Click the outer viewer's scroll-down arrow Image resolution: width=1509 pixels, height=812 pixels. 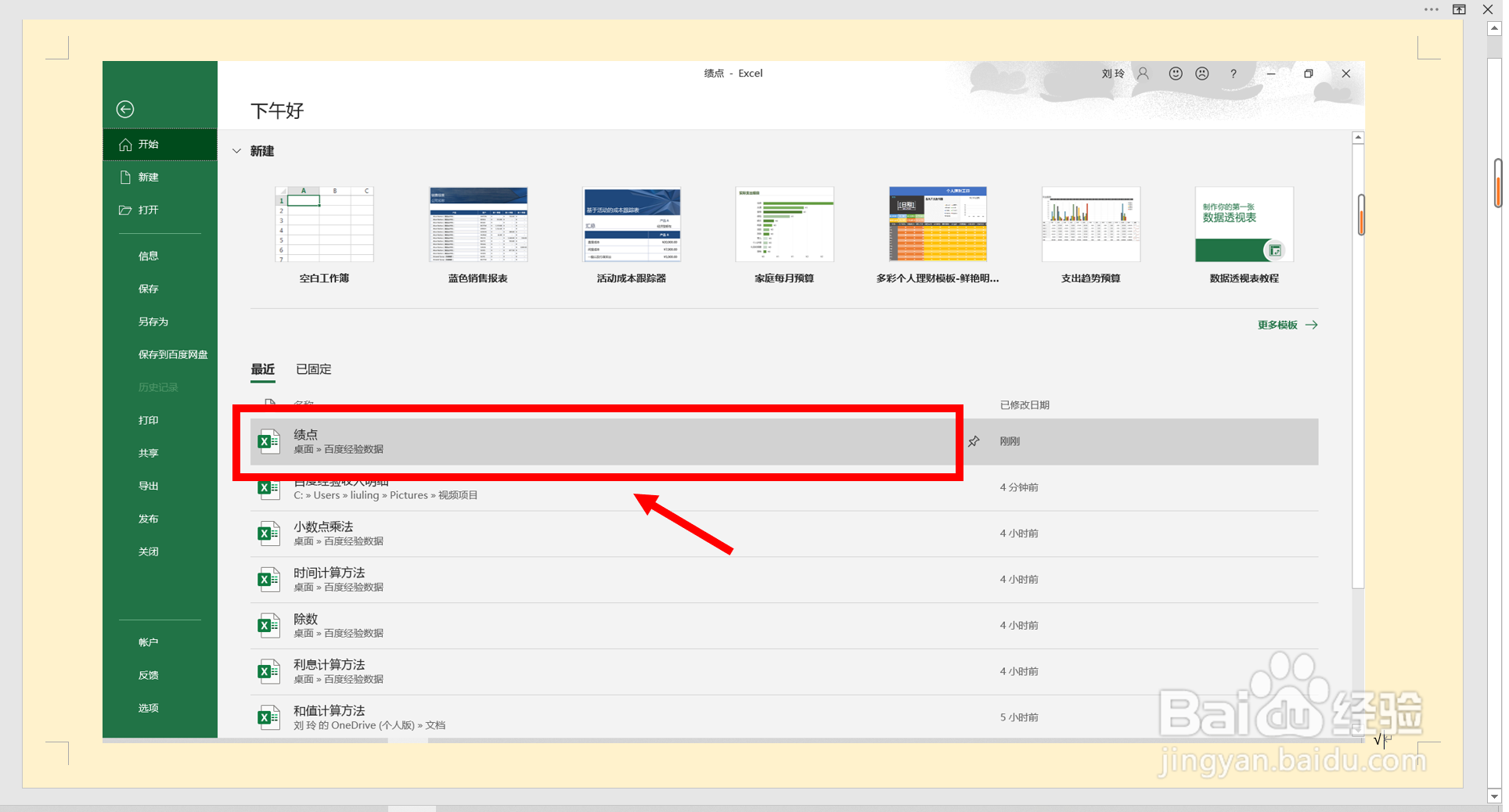1494,796
